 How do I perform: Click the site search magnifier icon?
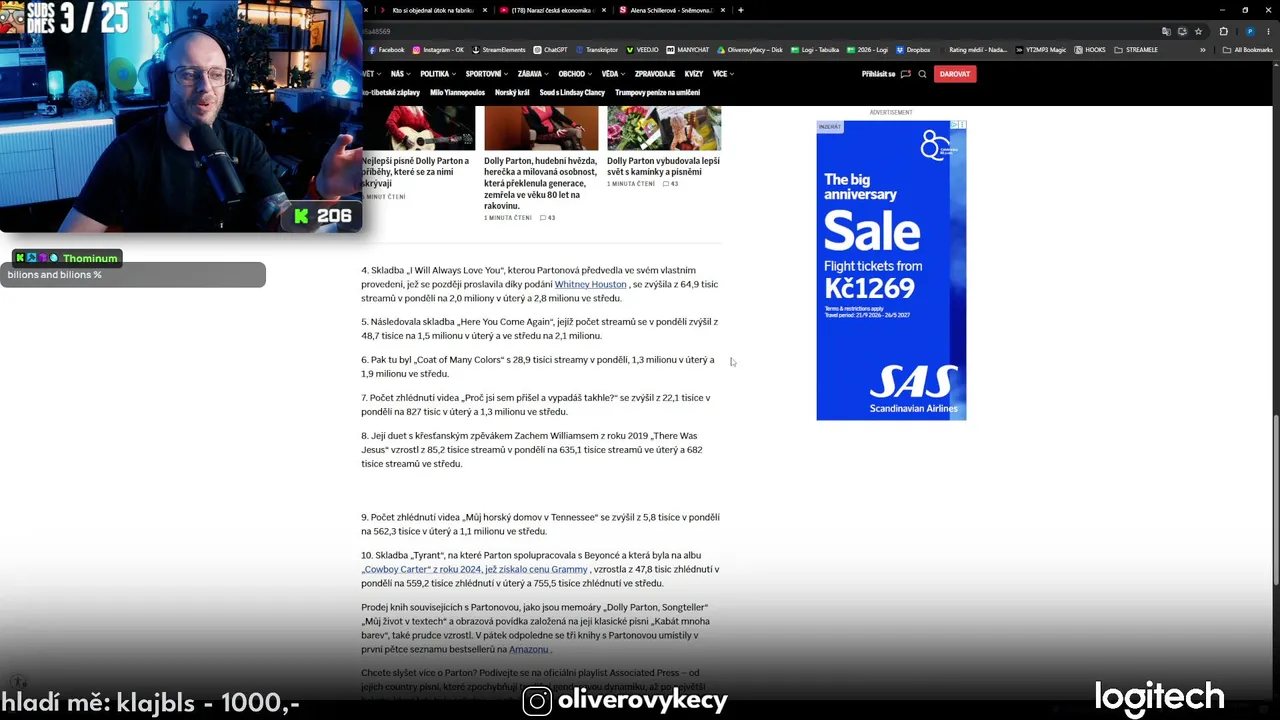tap(922, 74)
